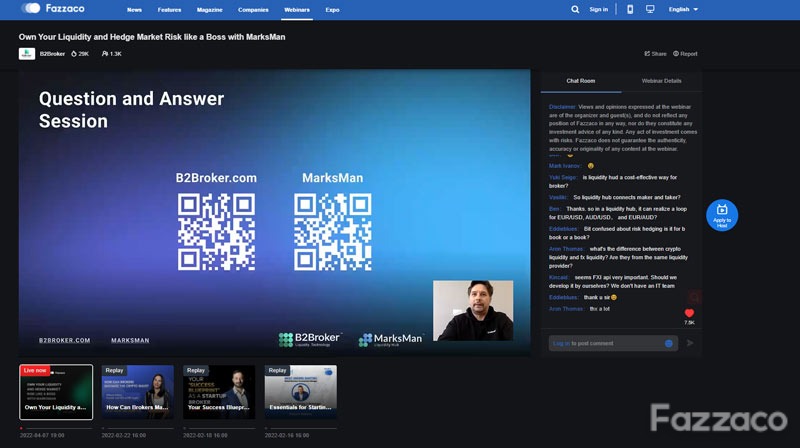Viewport: 800px width, 448px height.
Task: Switch to the Chat Room tab
Action: pyautogui.click(x=581, y=81)
